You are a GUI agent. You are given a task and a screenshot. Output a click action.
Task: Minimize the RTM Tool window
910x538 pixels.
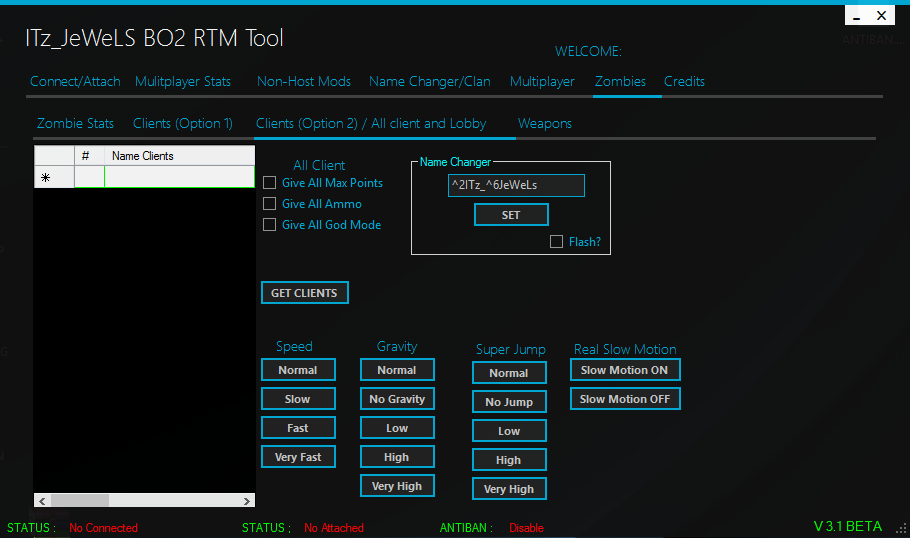857,16
